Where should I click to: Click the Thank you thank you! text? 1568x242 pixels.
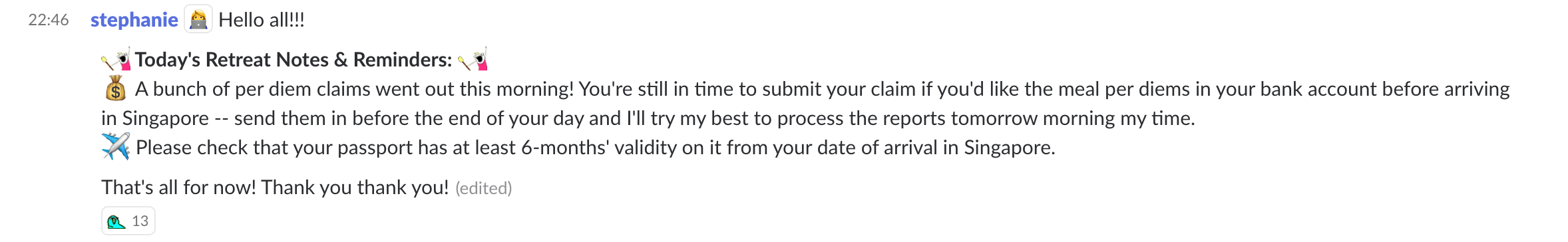(355, 187)
